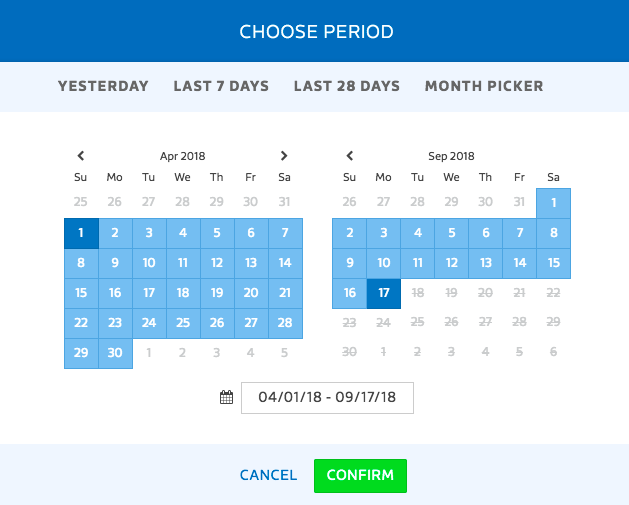Pick September 10 in the calendar

[x=384, y=263]
